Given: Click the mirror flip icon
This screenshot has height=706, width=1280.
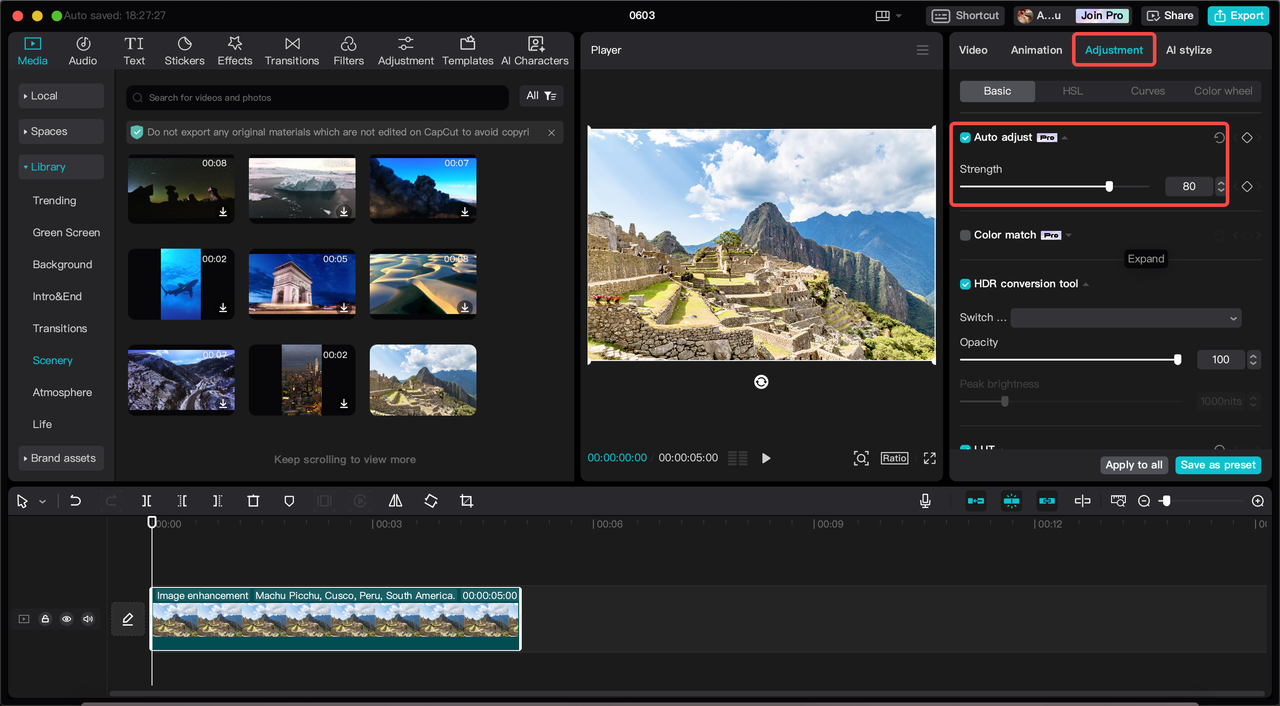Looking at the screenshot, I should [395, 501].
